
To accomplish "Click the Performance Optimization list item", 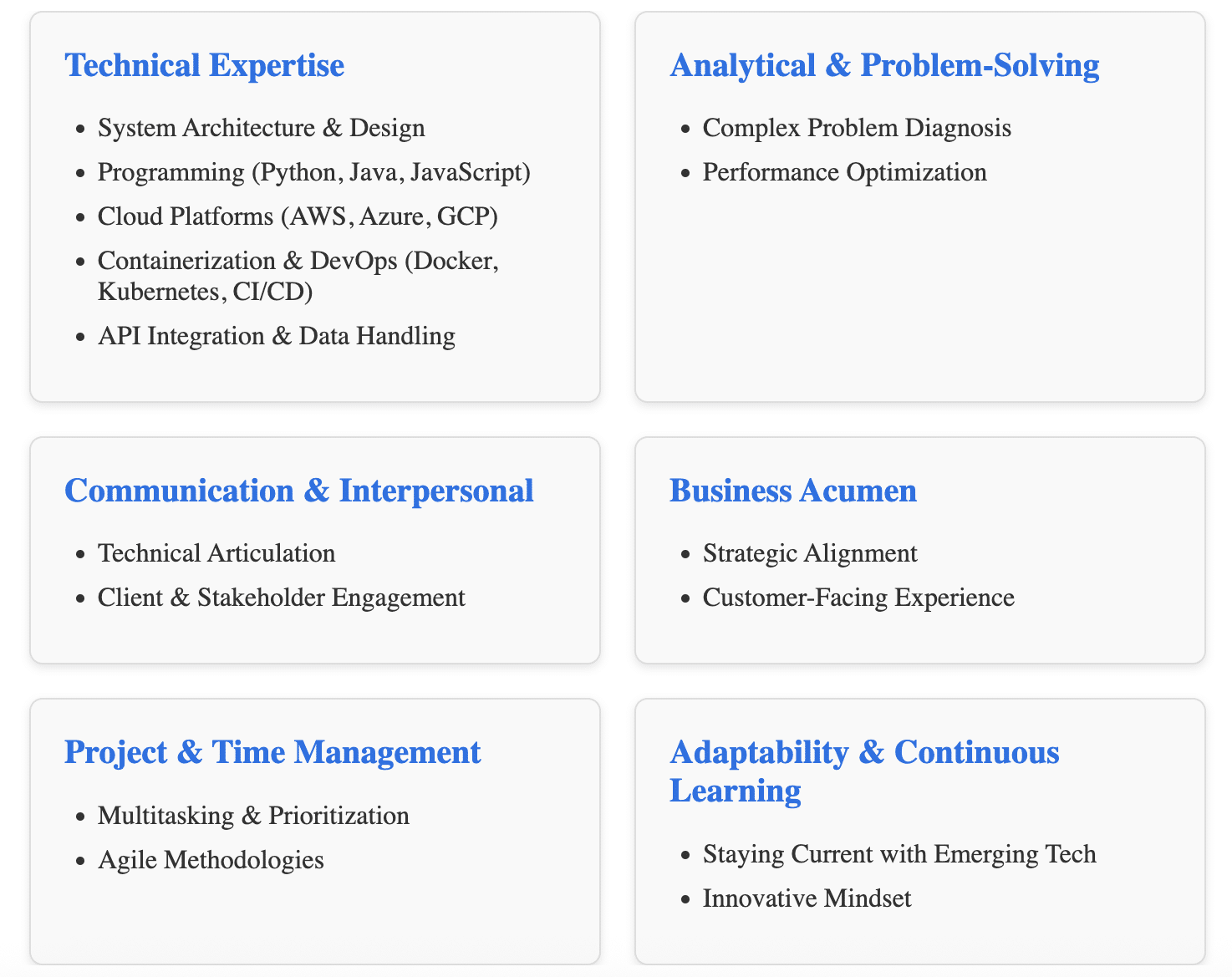I will pyautogui.click(x=844, y=172).
